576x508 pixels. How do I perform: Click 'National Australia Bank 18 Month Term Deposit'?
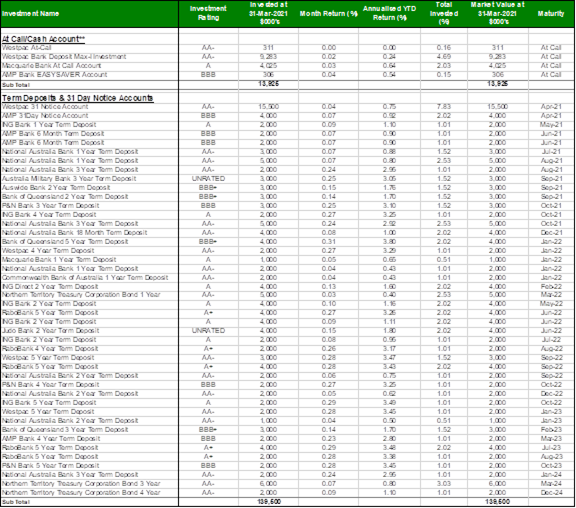click(74, 233)
